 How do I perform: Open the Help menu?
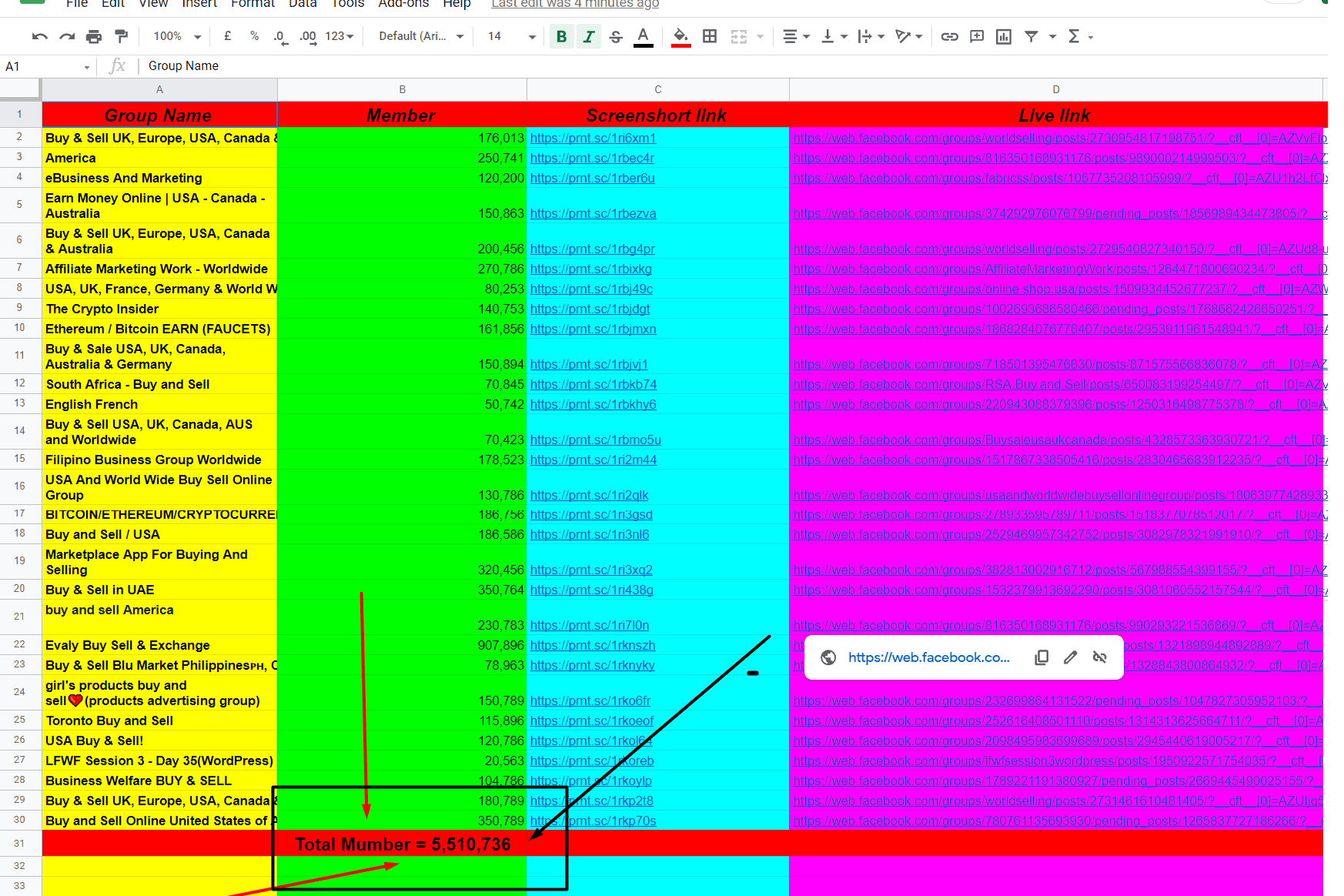tap(456, 4)
